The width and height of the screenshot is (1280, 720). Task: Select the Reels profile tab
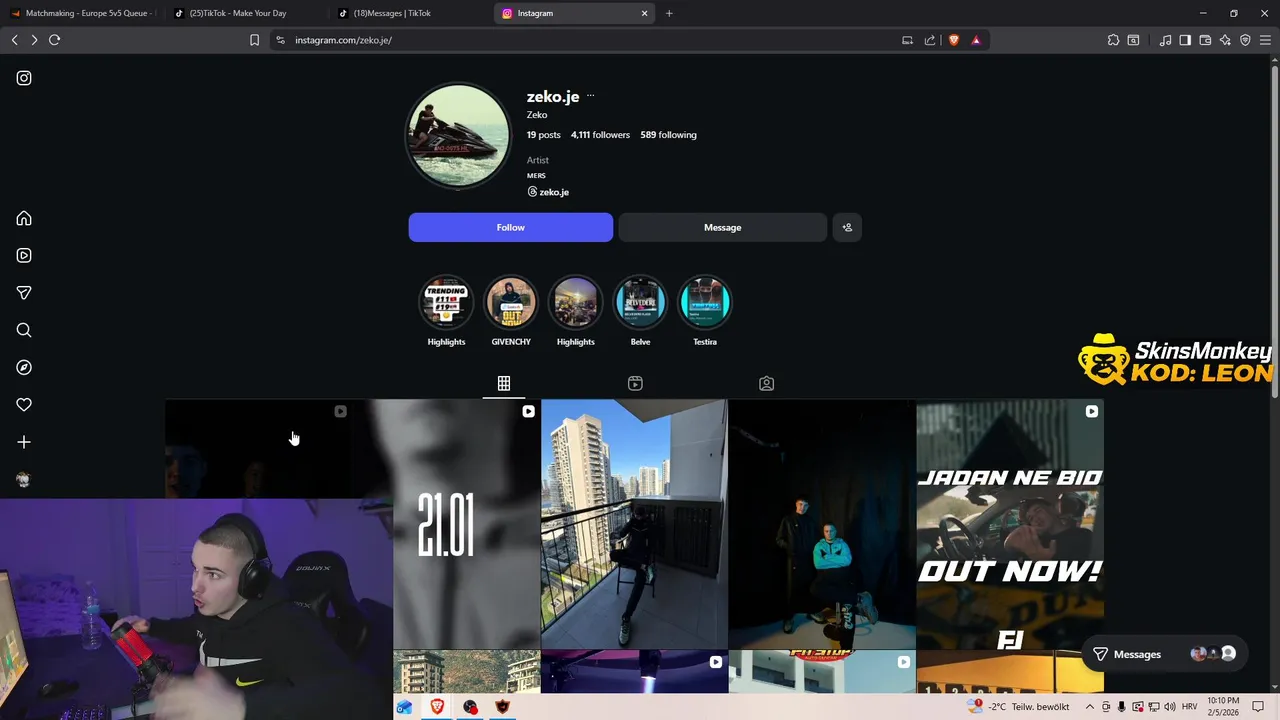coord(635,383)
